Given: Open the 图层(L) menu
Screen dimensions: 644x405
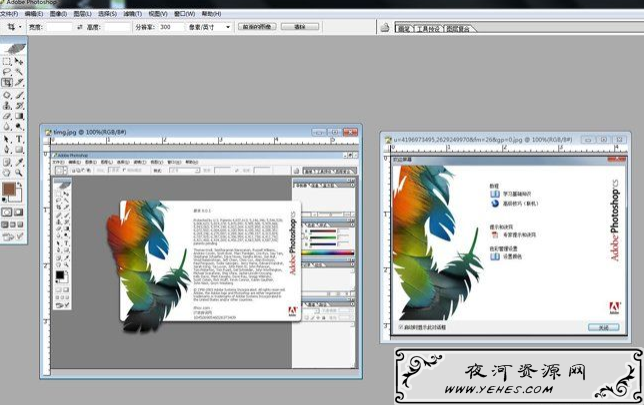Looking at the screenshot, I should (83, 14).
